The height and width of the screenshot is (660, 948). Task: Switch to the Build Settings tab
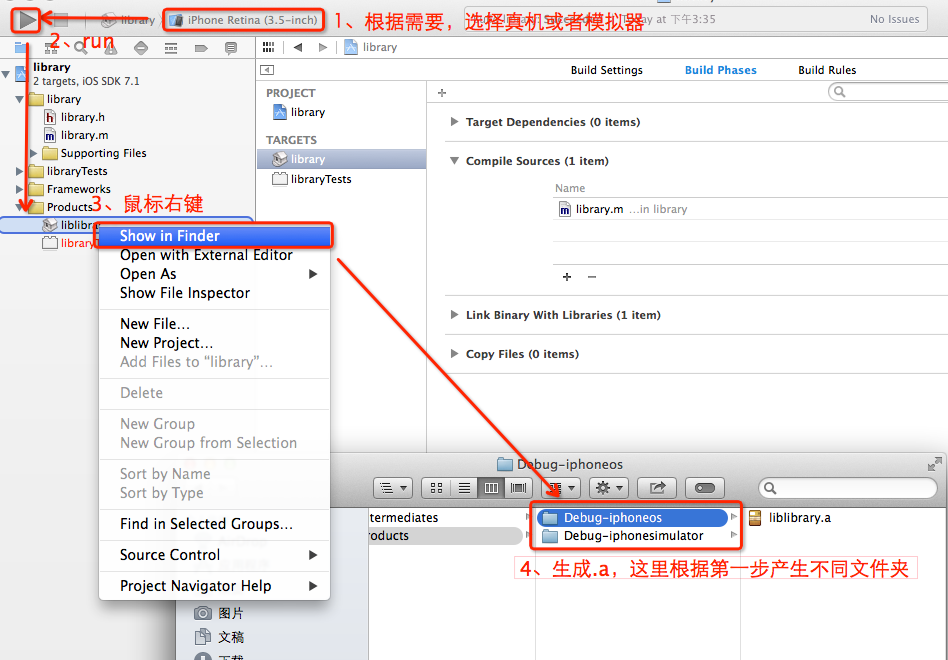tap(606, 70)
